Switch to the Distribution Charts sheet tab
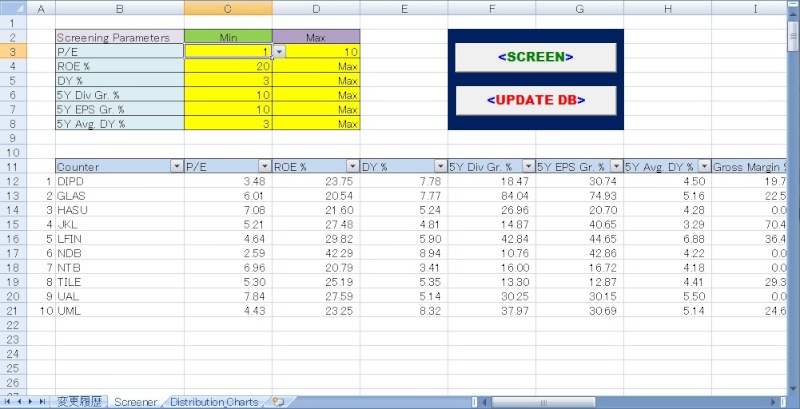 click(x=214, y=402)
